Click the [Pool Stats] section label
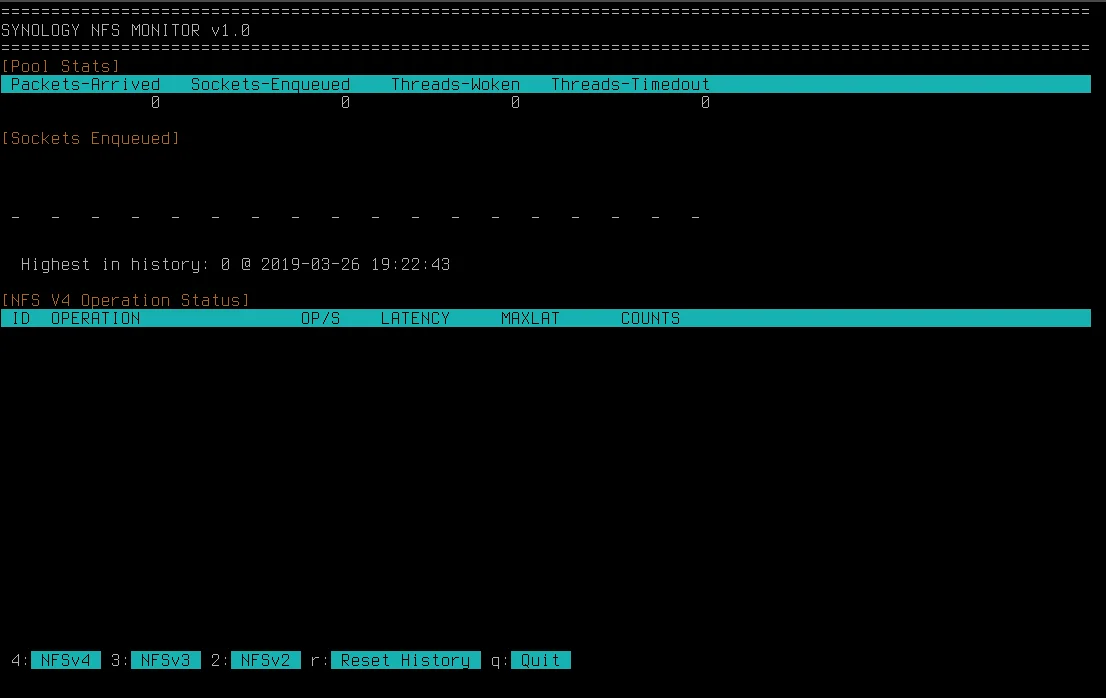Image resolution: width=1106 pixels, height=698 pixels. coord(61,66)
